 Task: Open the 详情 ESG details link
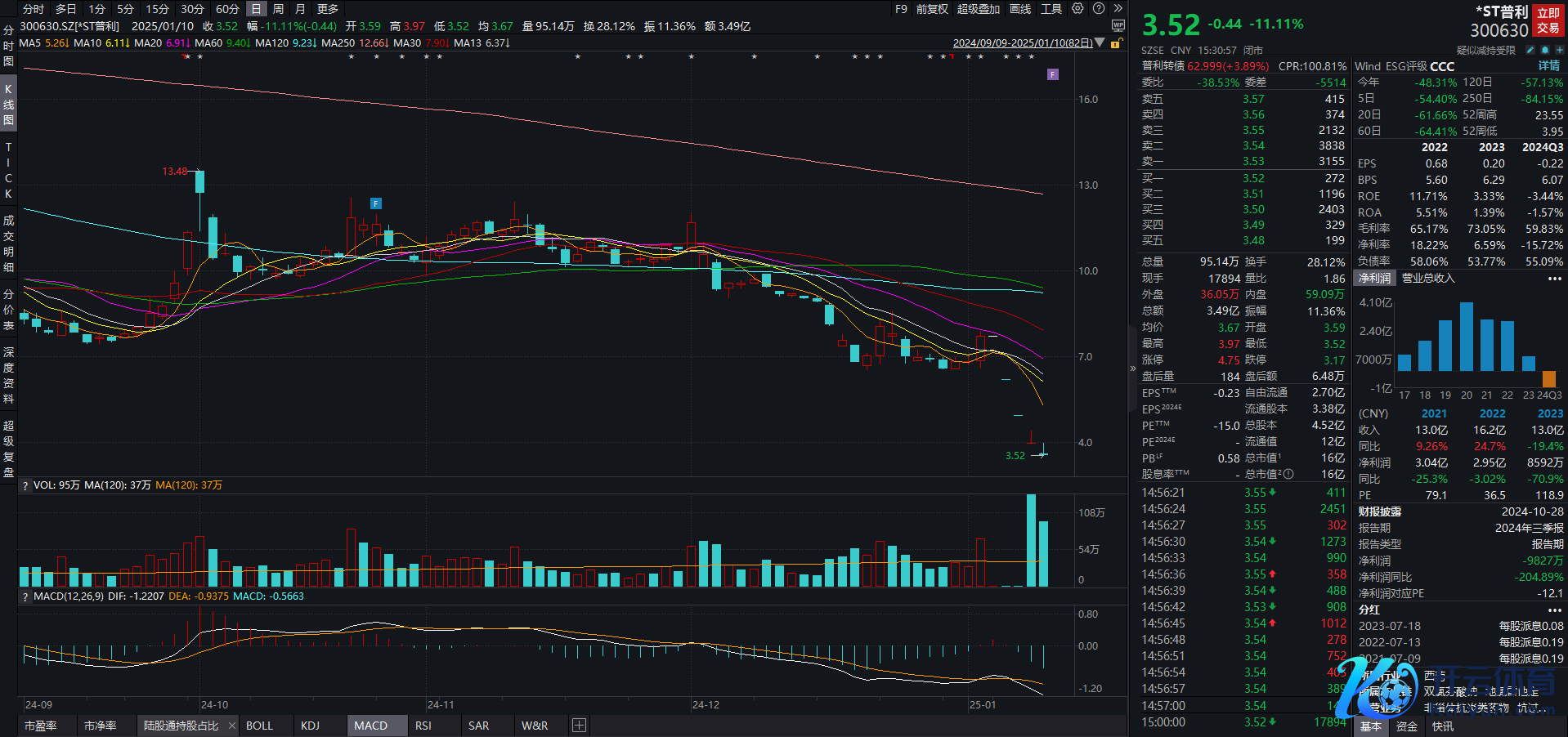click(x=1548, y=66)
